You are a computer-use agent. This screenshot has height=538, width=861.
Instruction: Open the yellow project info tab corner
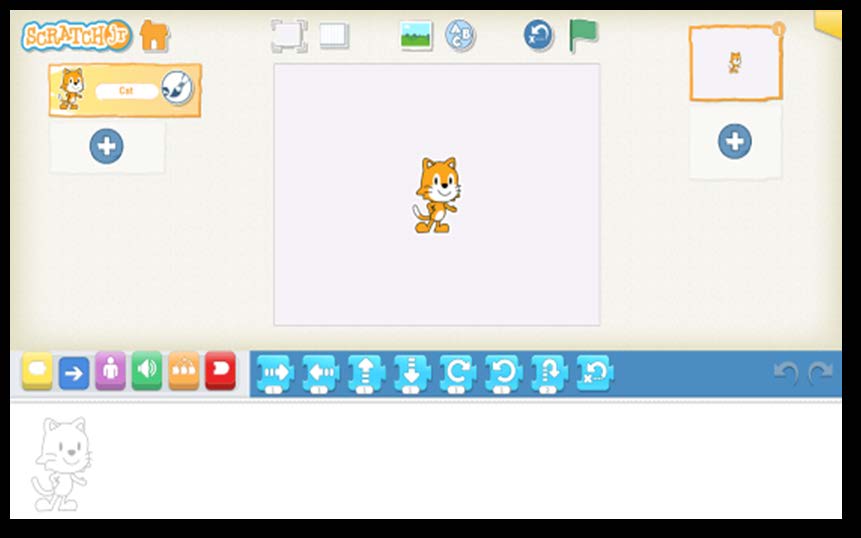[x=829, y=24]
